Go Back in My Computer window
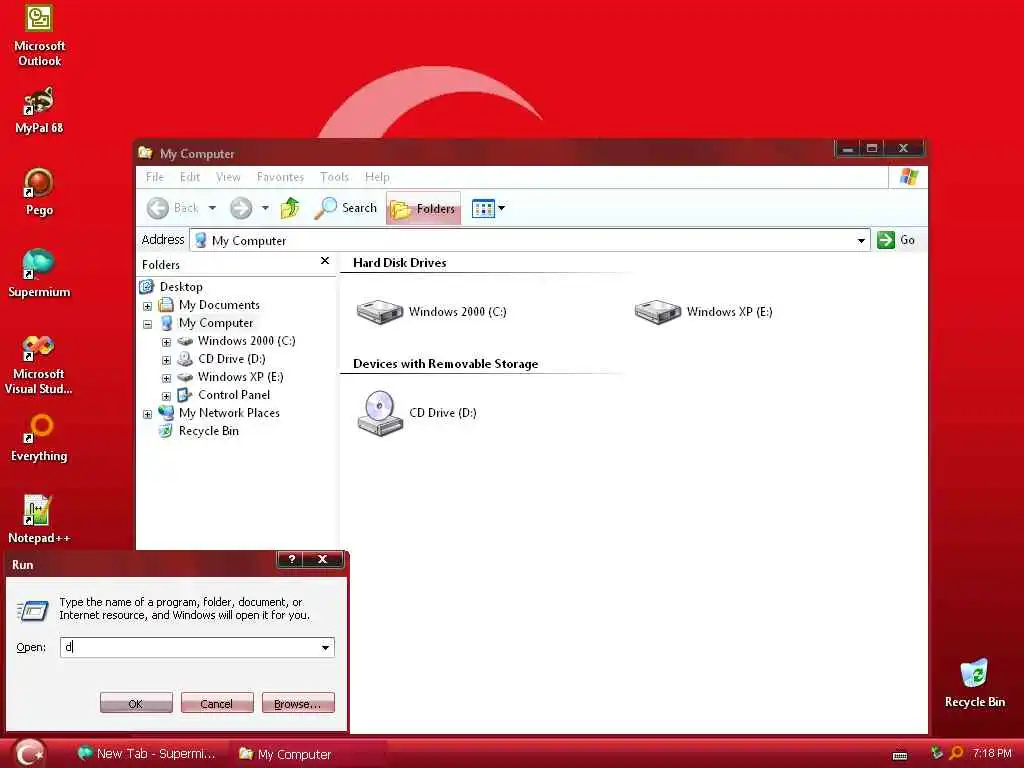This screenshot has height=768, width=1024. click(172, 208)
